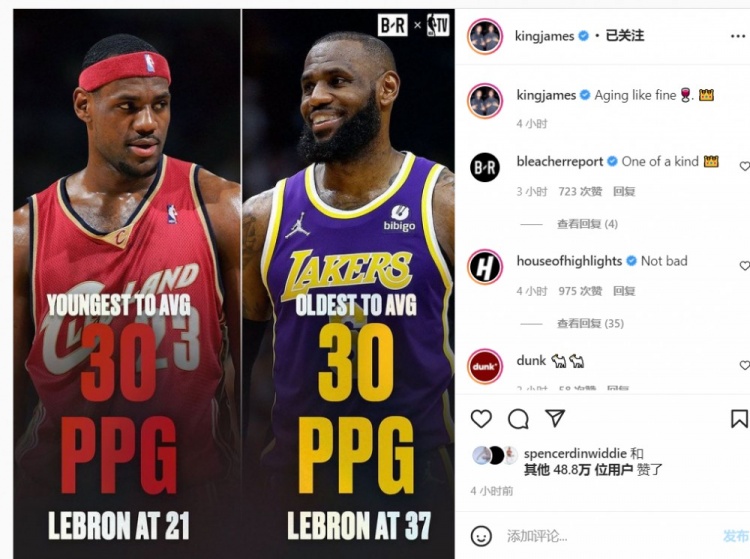Image resolution: width=750 pixels, height=559 pixels.
Task: Share post via paper plane icon
Action: click(x=555, y=418)
